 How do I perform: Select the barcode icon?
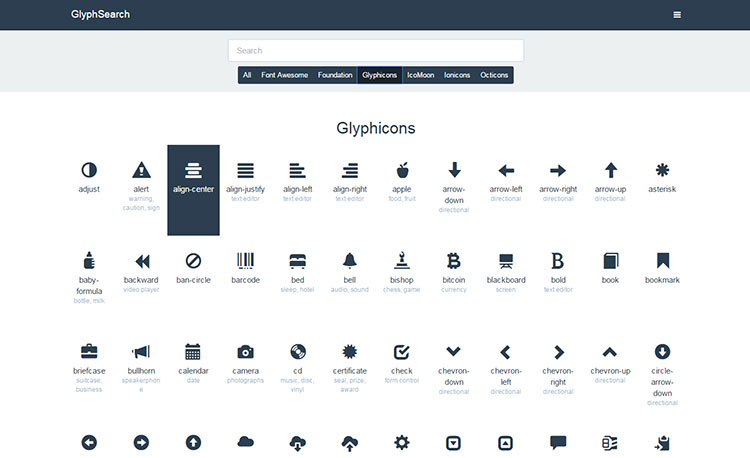[x=245, y=261]
